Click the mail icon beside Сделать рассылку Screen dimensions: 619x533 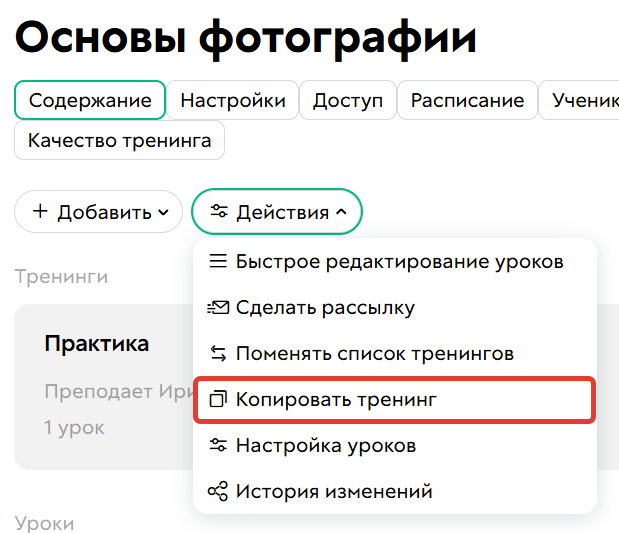tap(217, 308)
